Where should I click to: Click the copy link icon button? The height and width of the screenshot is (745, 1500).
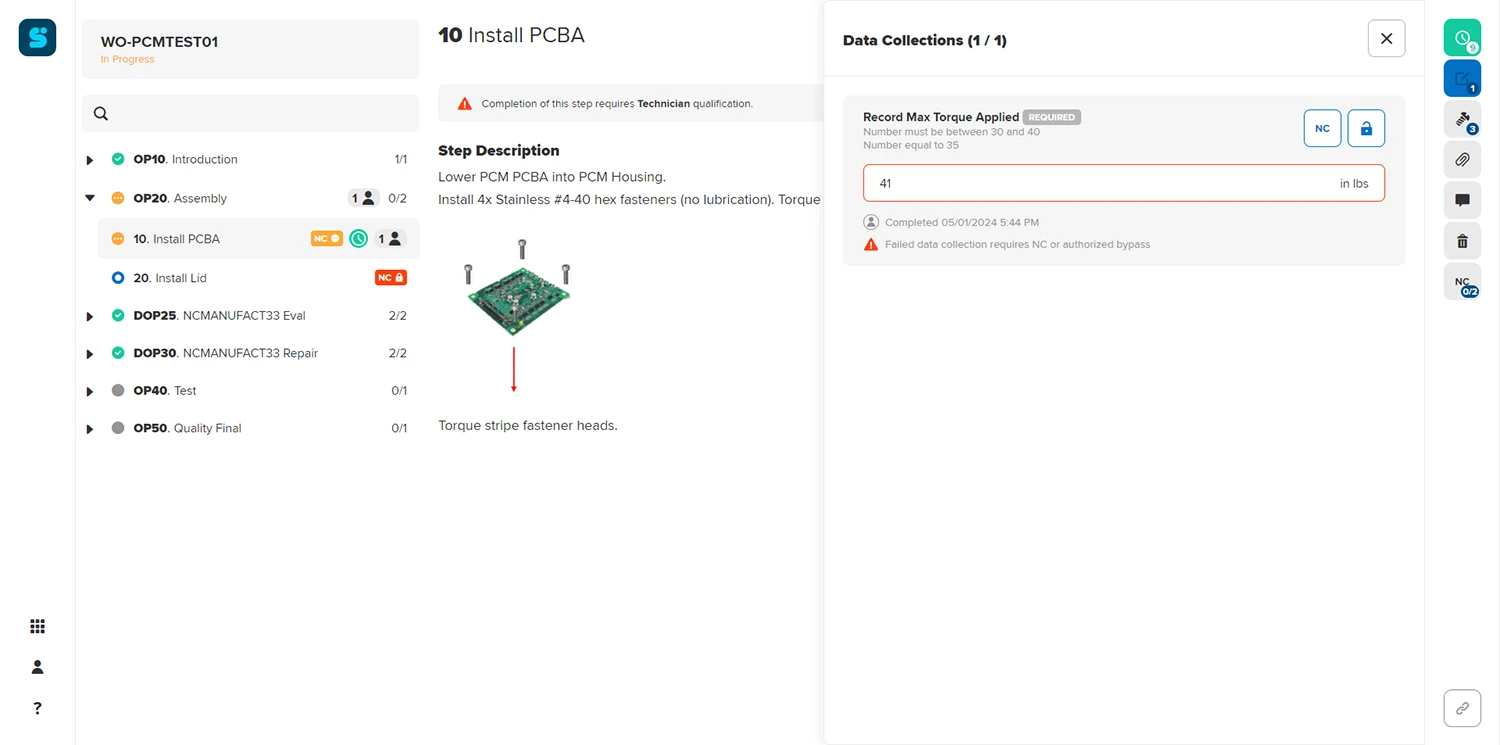[1461, 708]
